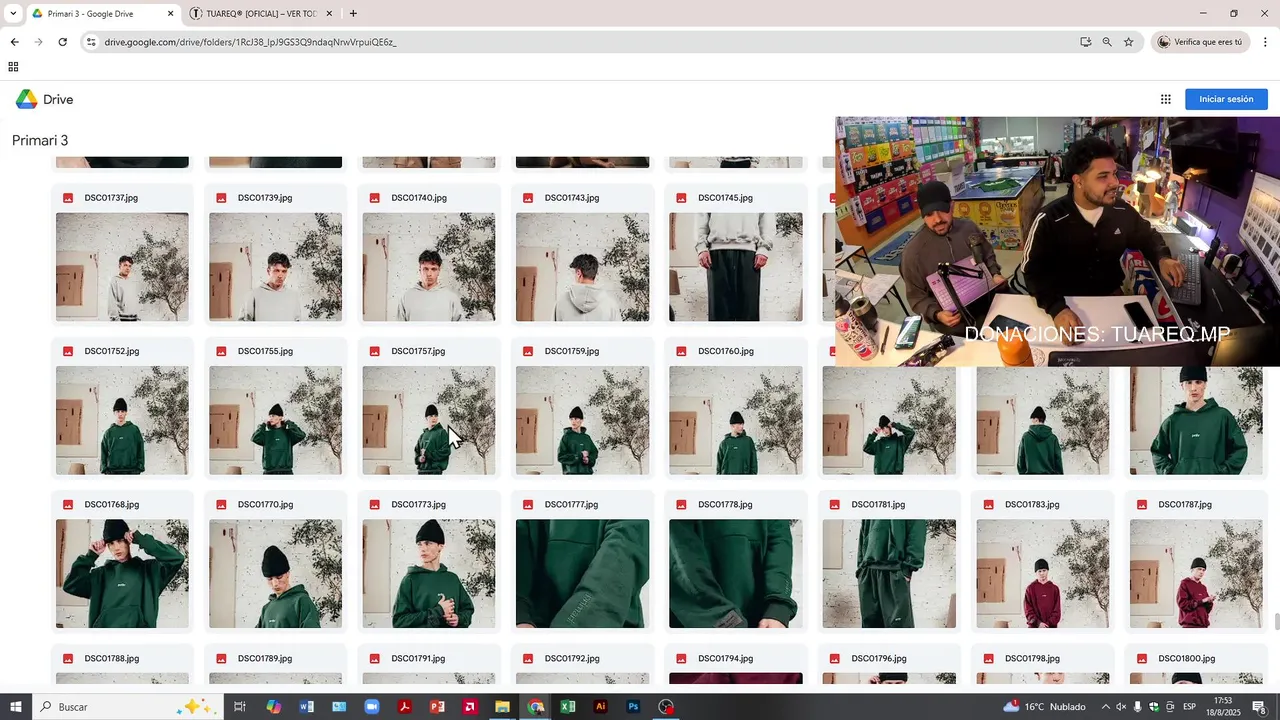1280x720 pixels.
Task: Launch Photoshop from the taskbar
Action: point(633,707)
